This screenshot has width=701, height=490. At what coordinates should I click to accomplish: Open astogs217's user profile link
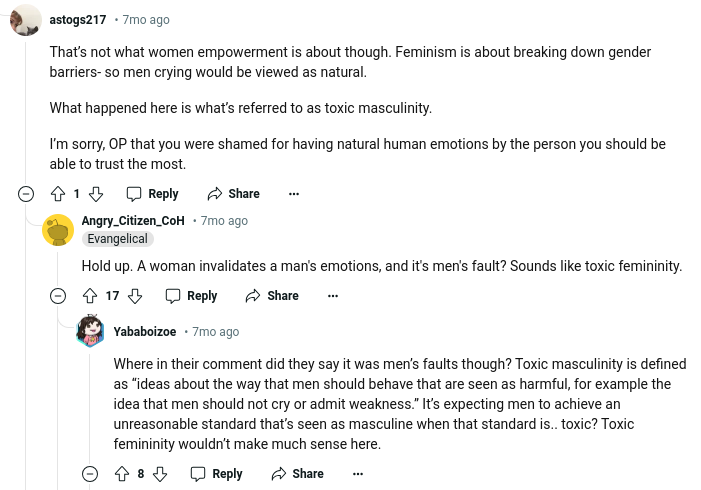click(x=77, y=20)
